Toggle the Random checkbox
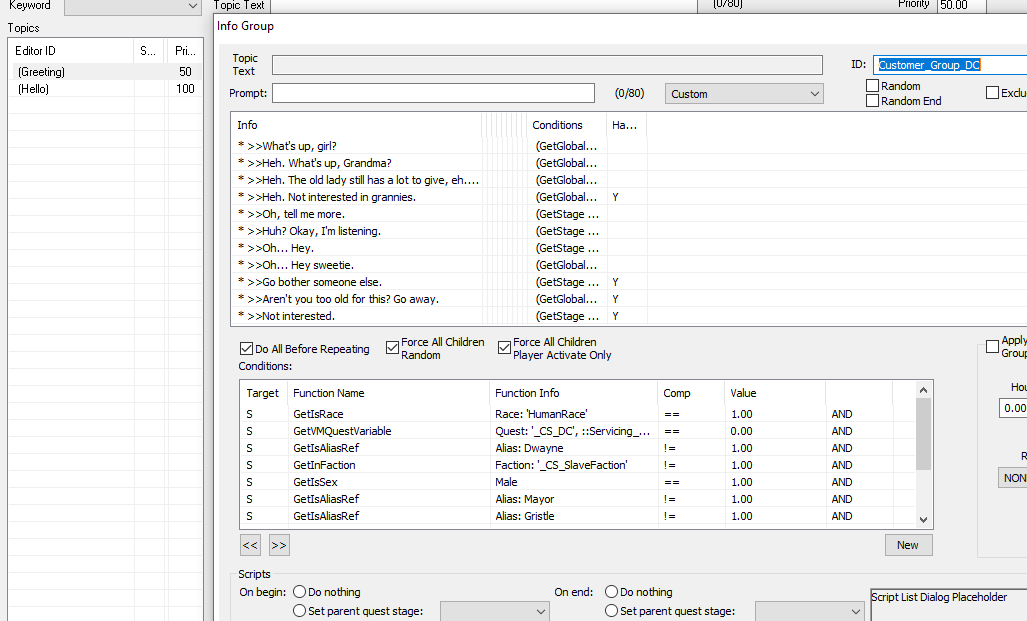Screen dimensions: 1027x621 [872, 86]
